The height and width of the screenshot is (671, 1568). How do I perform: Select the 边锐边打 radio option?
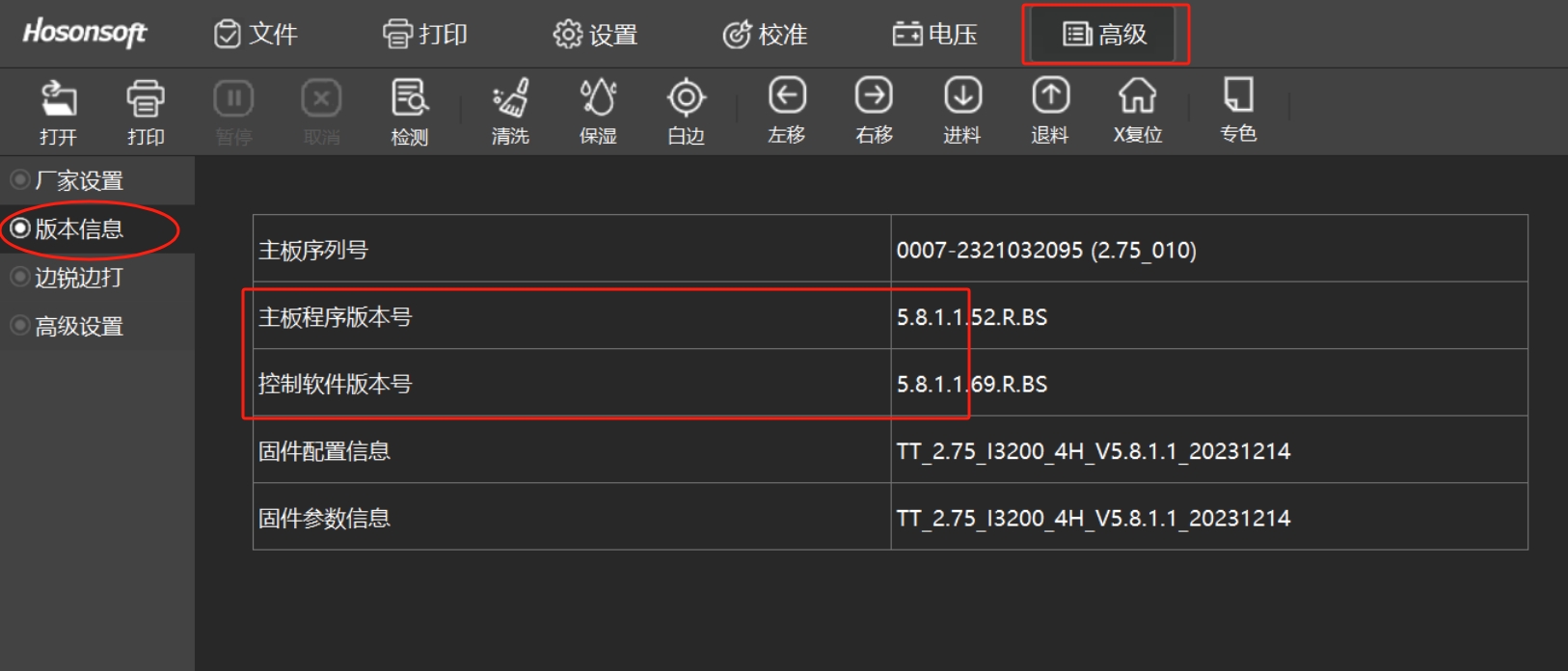click(x=19, y=278)
